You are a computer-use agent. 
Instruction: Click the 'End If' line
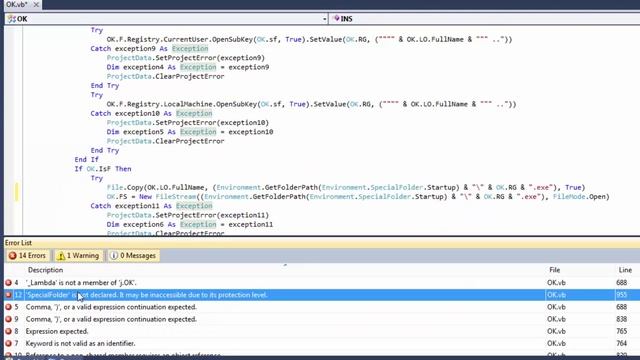pos(87,160)
